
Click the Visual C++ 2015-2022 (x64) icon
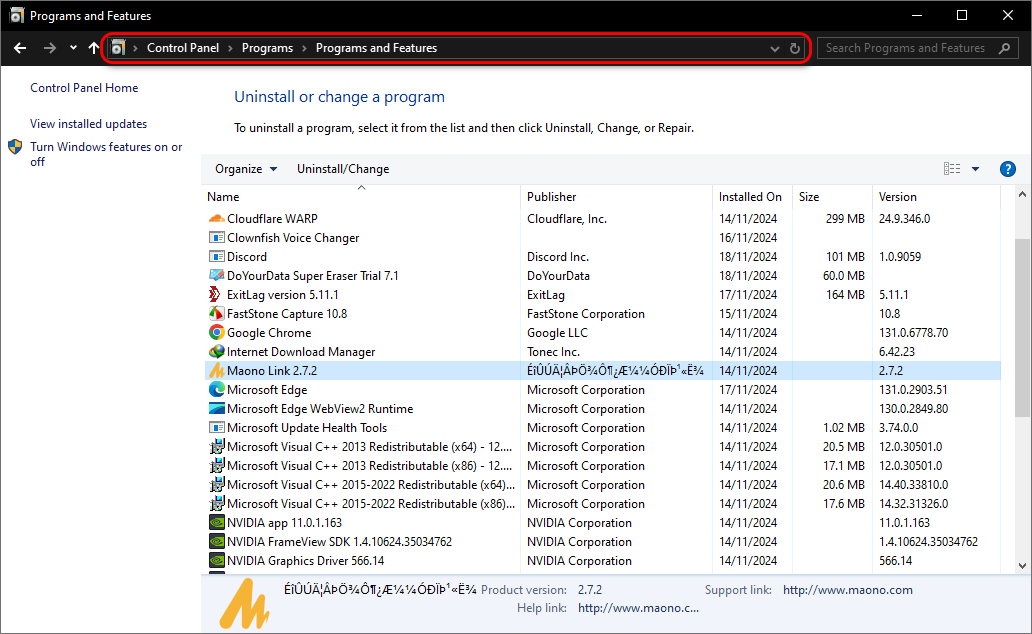pyautogui.click(x=217, y=485)
